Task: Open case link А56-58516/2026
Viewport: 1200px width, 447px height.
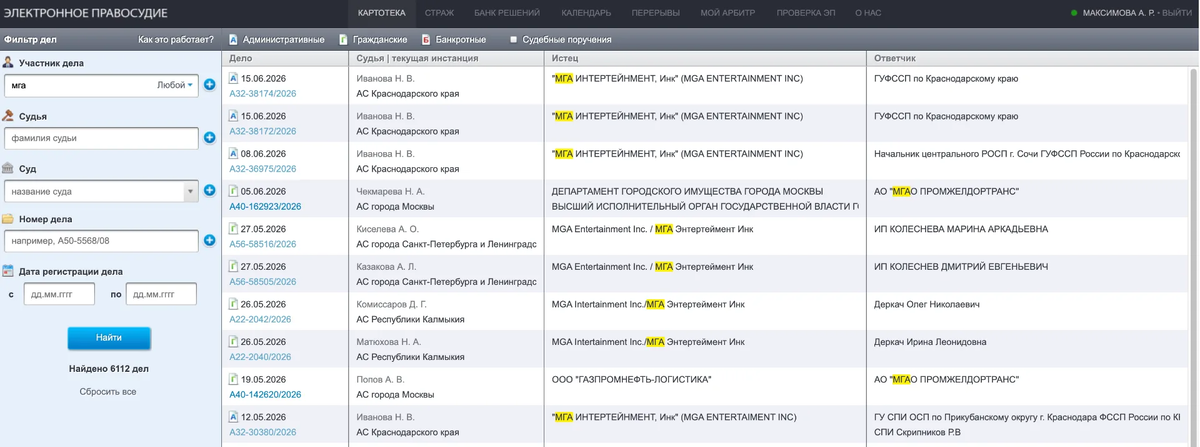Action: 263,244
